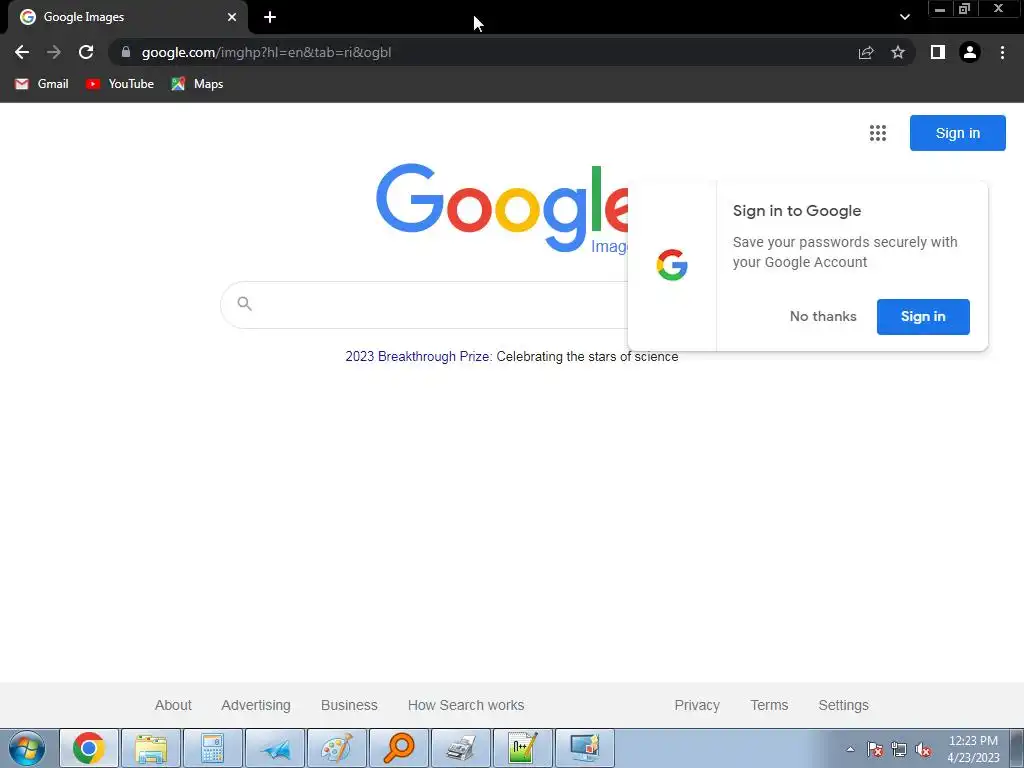Open the Chrome profile avatar menu

[970, 52]
